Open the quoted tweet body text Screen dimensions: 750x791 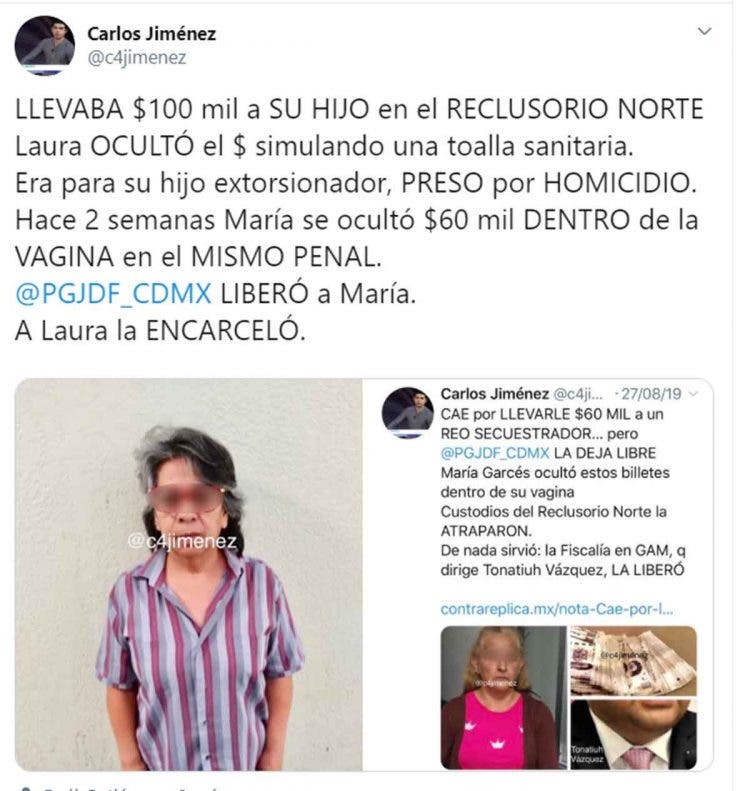562,492
